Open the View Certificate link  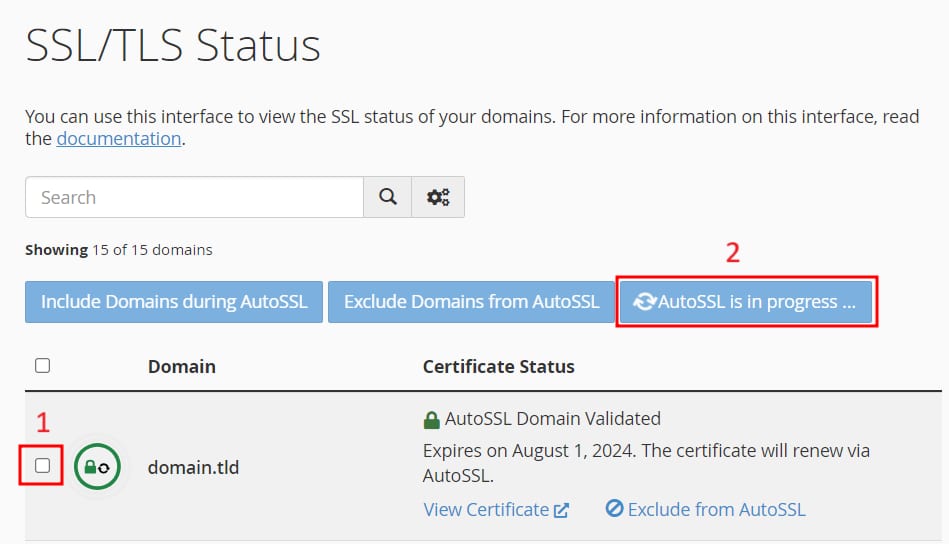tap(486, 510)
